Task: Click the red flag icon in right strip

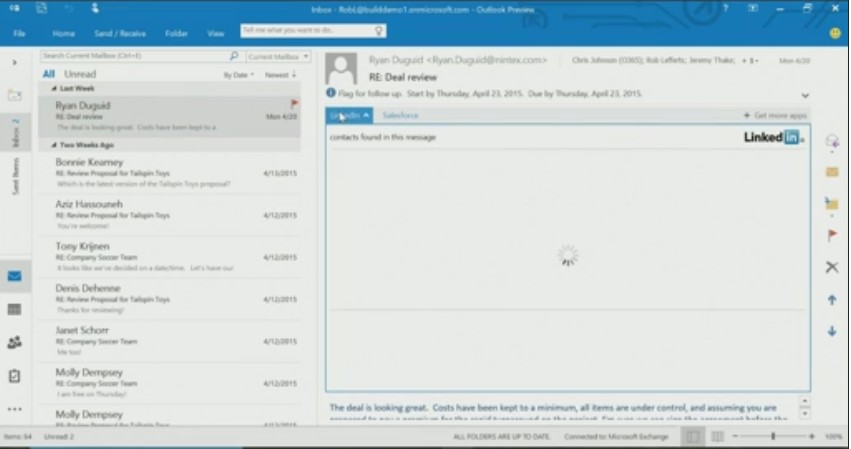Action: pos(832,235)
